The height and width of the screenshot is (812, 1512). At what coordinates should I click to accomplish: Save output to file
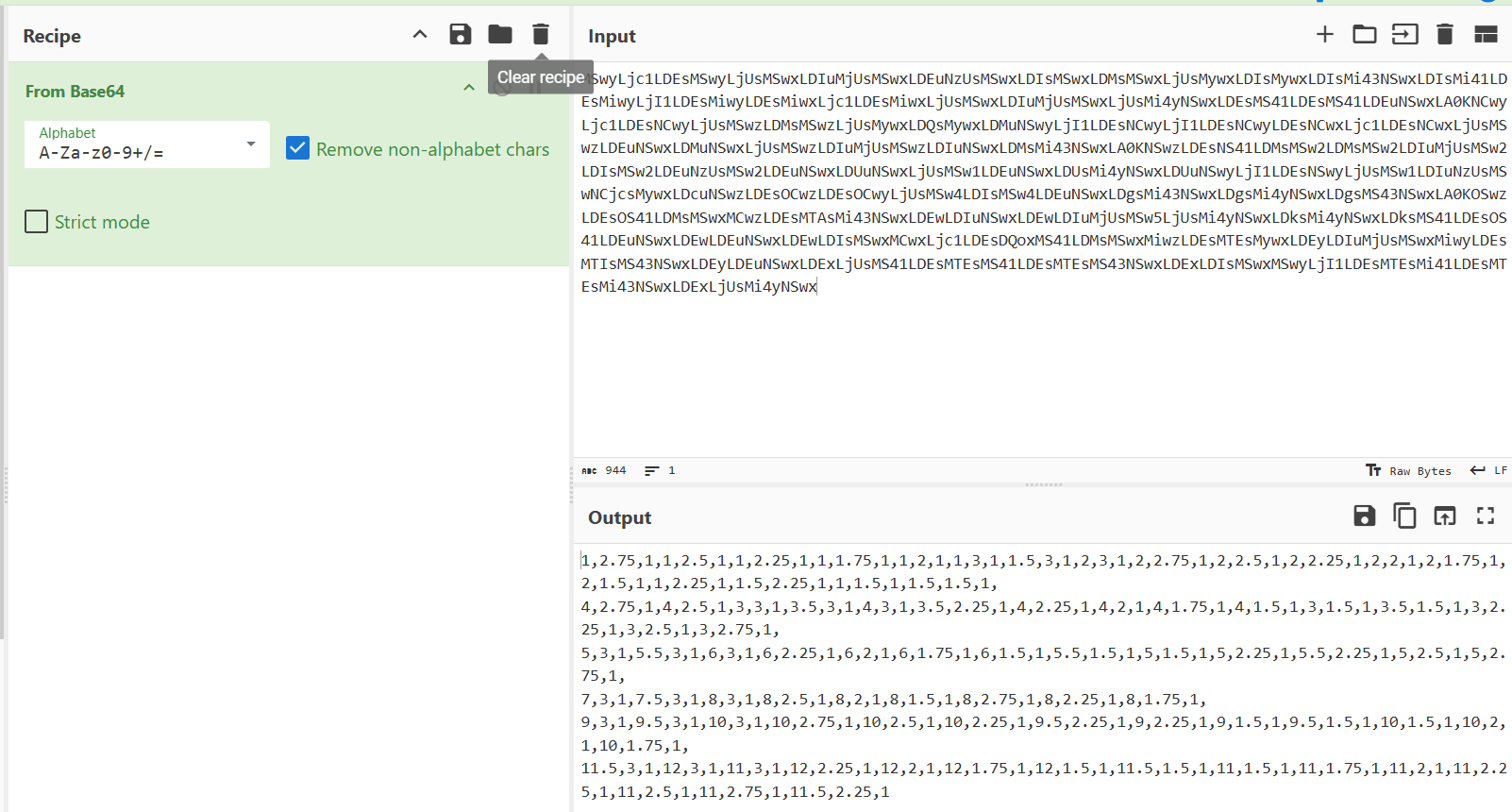click(x=1364, y=516)
